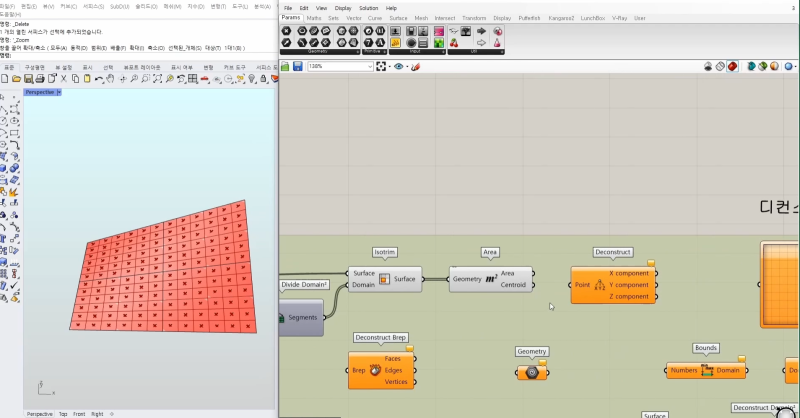Switch to the Front viewport tab in Rhino
Viewport: 800px width, 418px height.
click(x=79, y=414)
